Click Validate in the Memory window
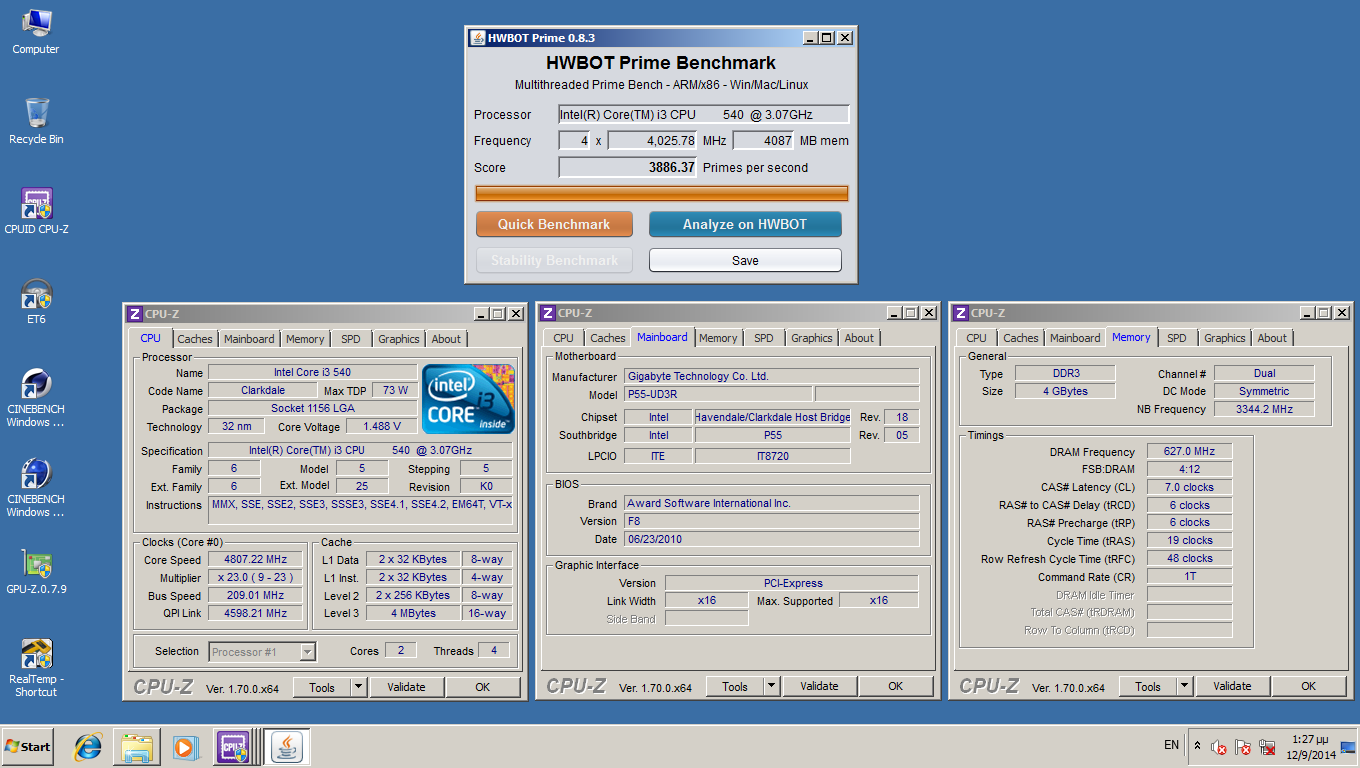This screenshot has width=1360, height=768. click(1232, 686)
